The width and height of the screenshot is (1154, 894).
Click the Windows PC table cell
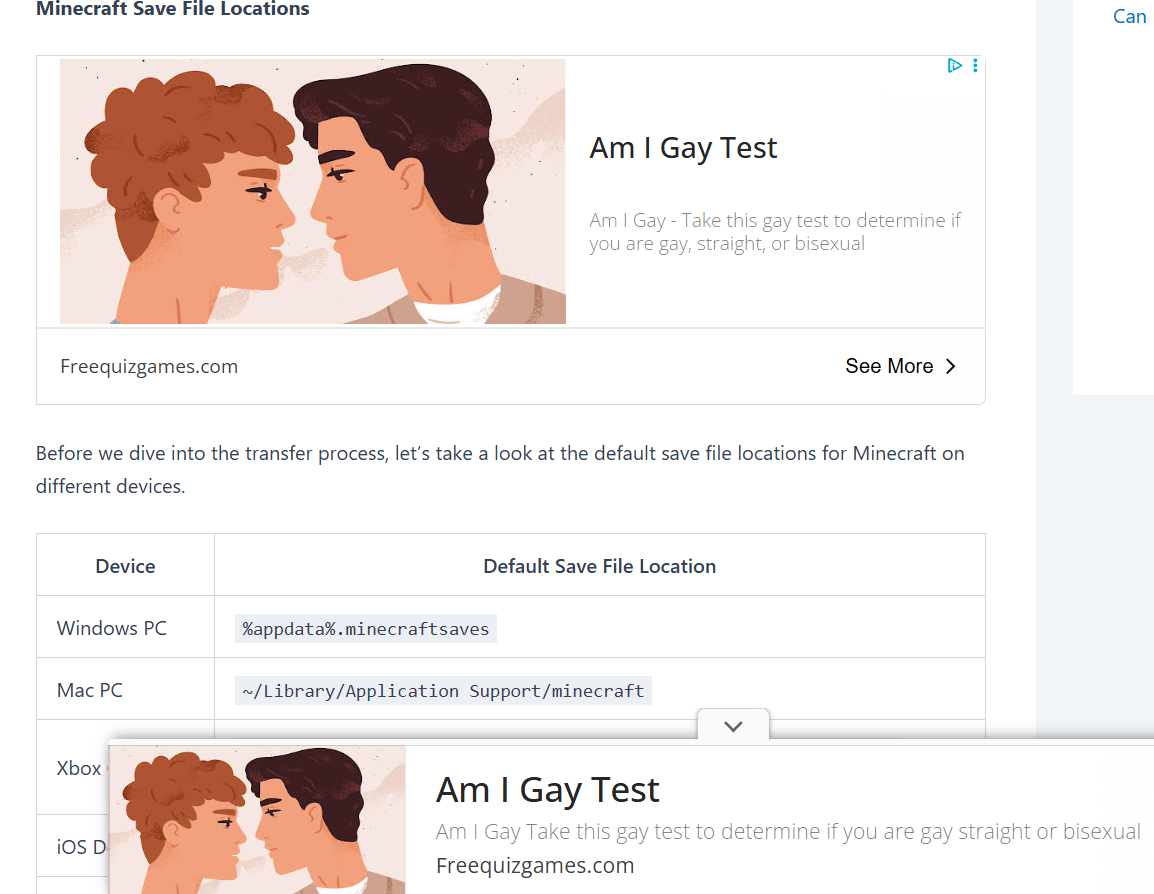click(x=112, y=628)
